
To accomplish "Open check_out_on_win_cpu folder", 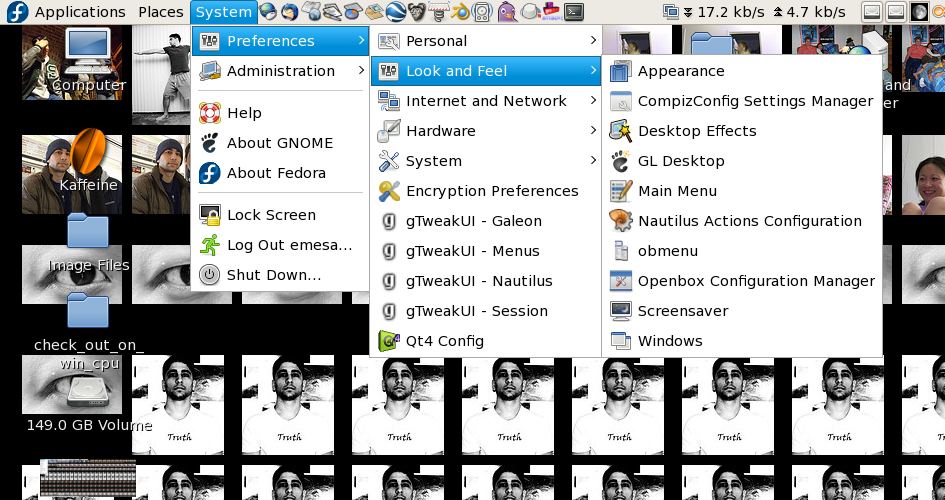I will click(88, 330).
